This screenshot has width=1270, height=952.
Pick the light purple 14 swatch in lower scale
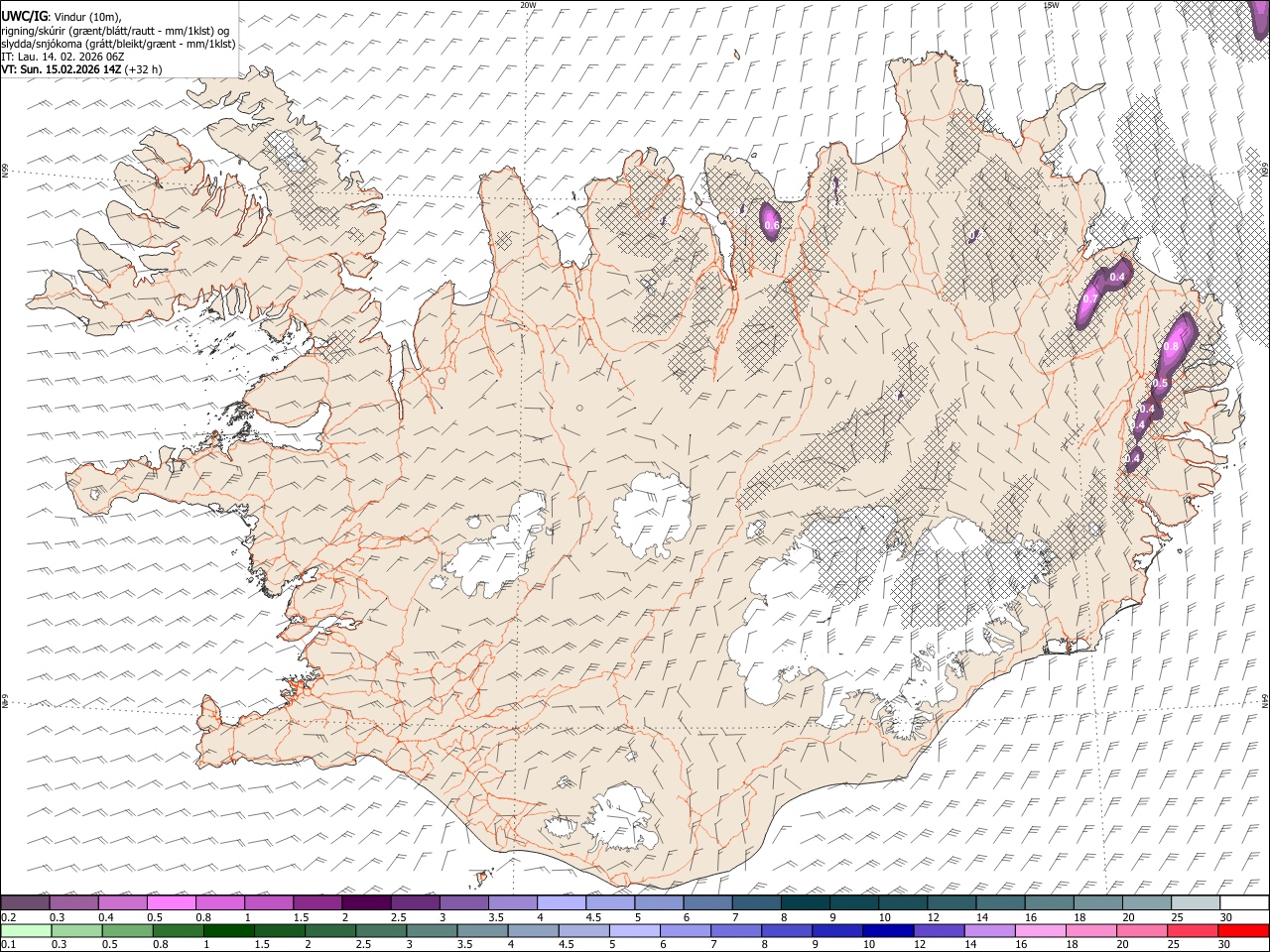point(988,930)
